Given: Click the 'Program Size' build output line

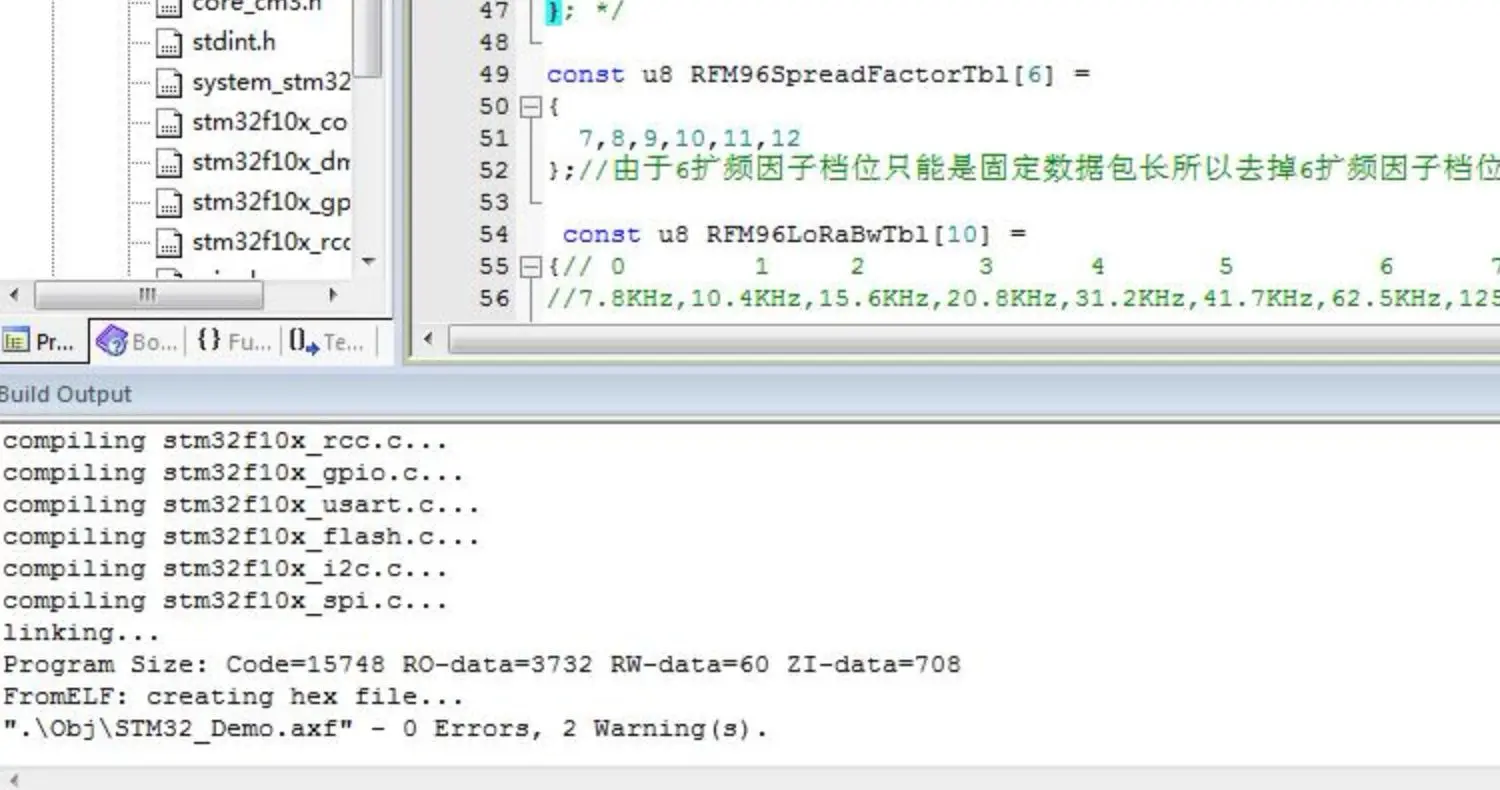Looking at the screenshot, I should click(x=482, y=664).
